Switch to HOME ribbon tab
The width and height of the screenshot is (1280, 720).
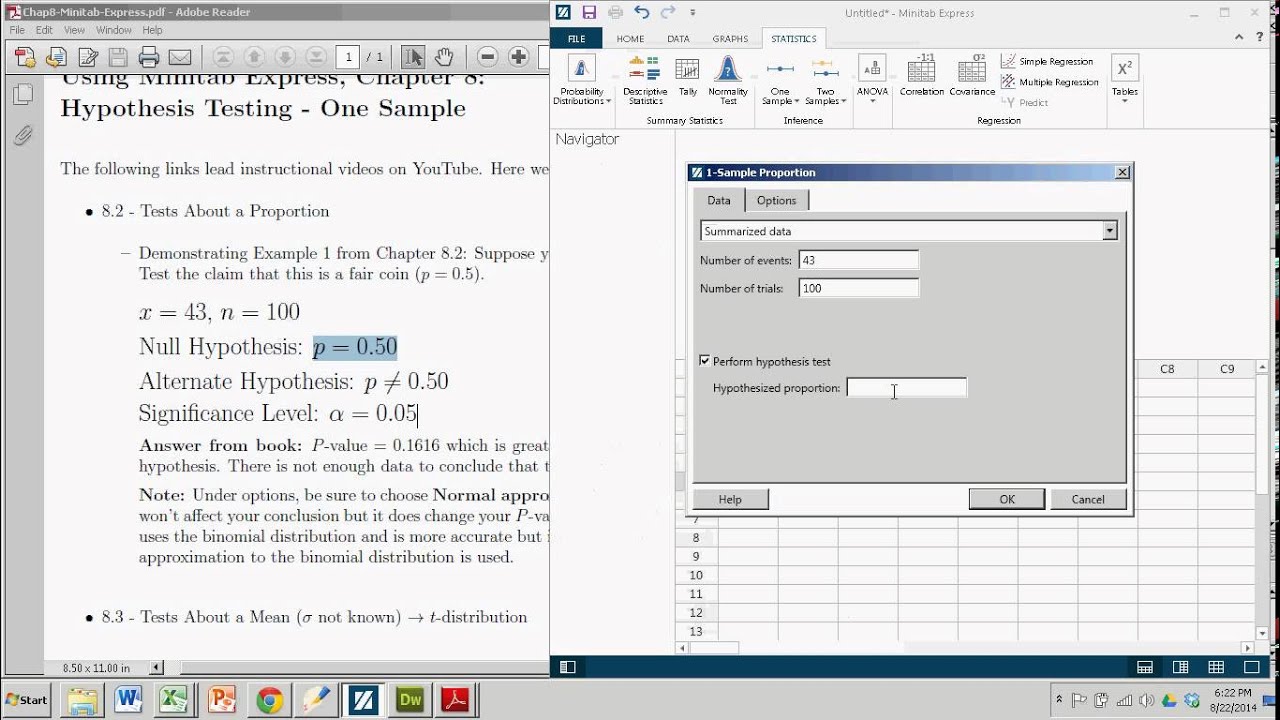coord(630,39)
